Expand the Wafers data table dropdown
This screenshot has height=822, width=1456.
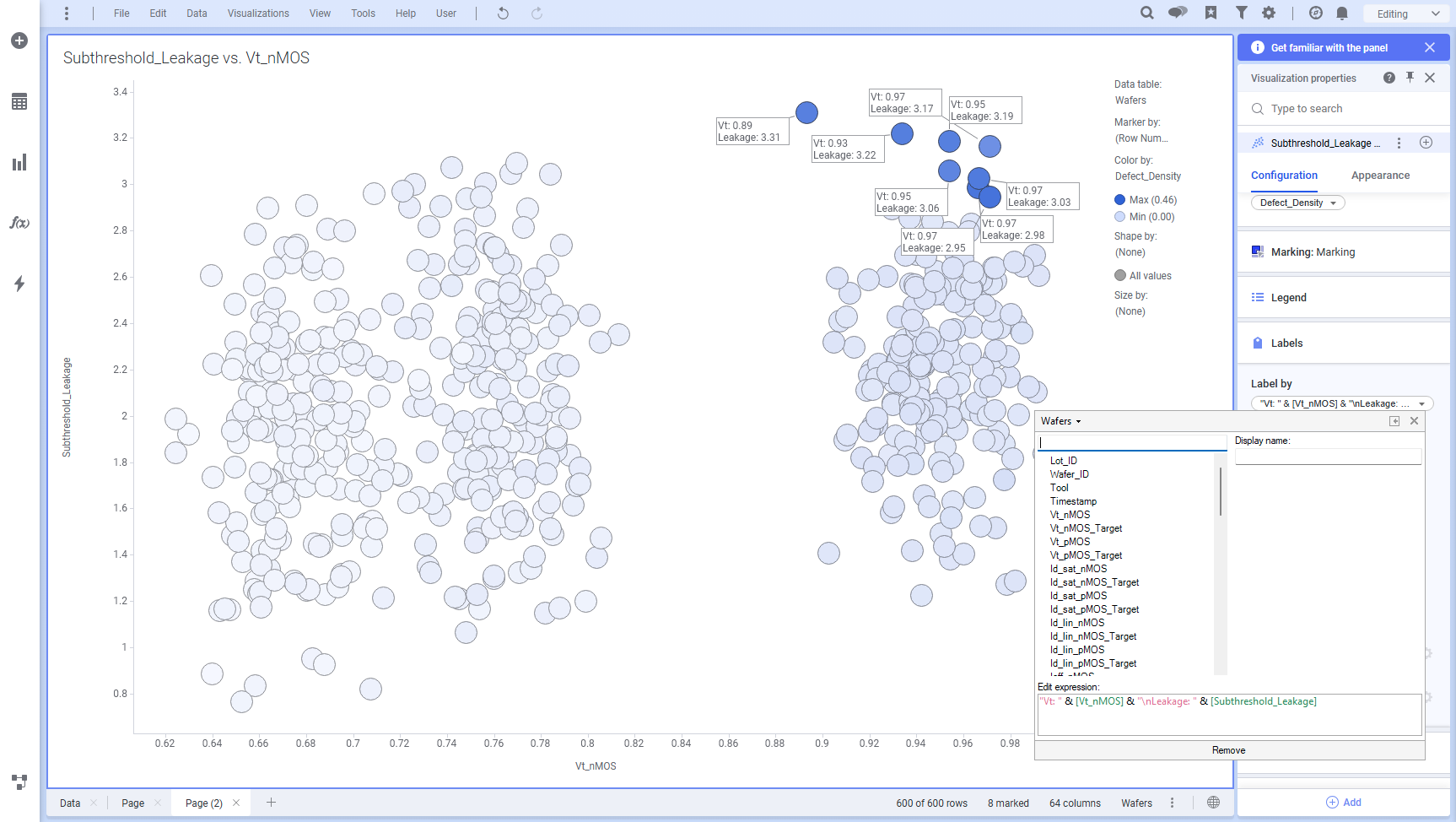pos(1060,421)
